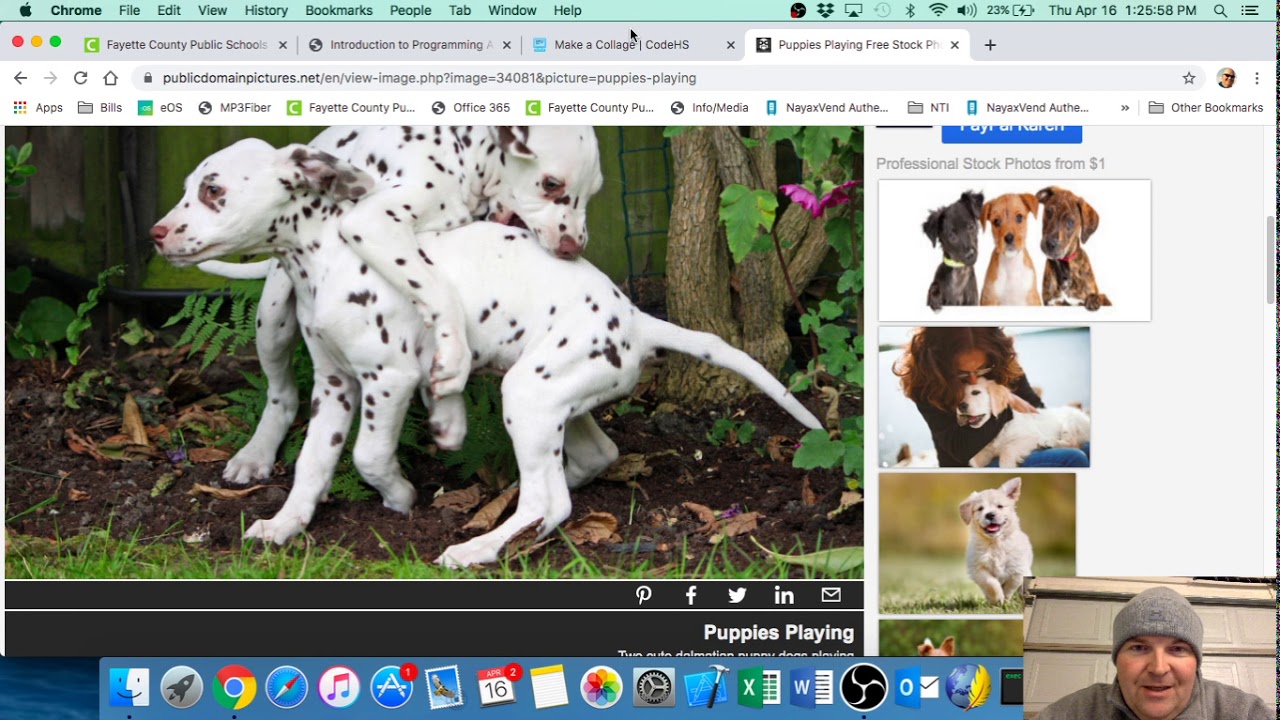Open the eOS bookmark

tap(160, 108)
